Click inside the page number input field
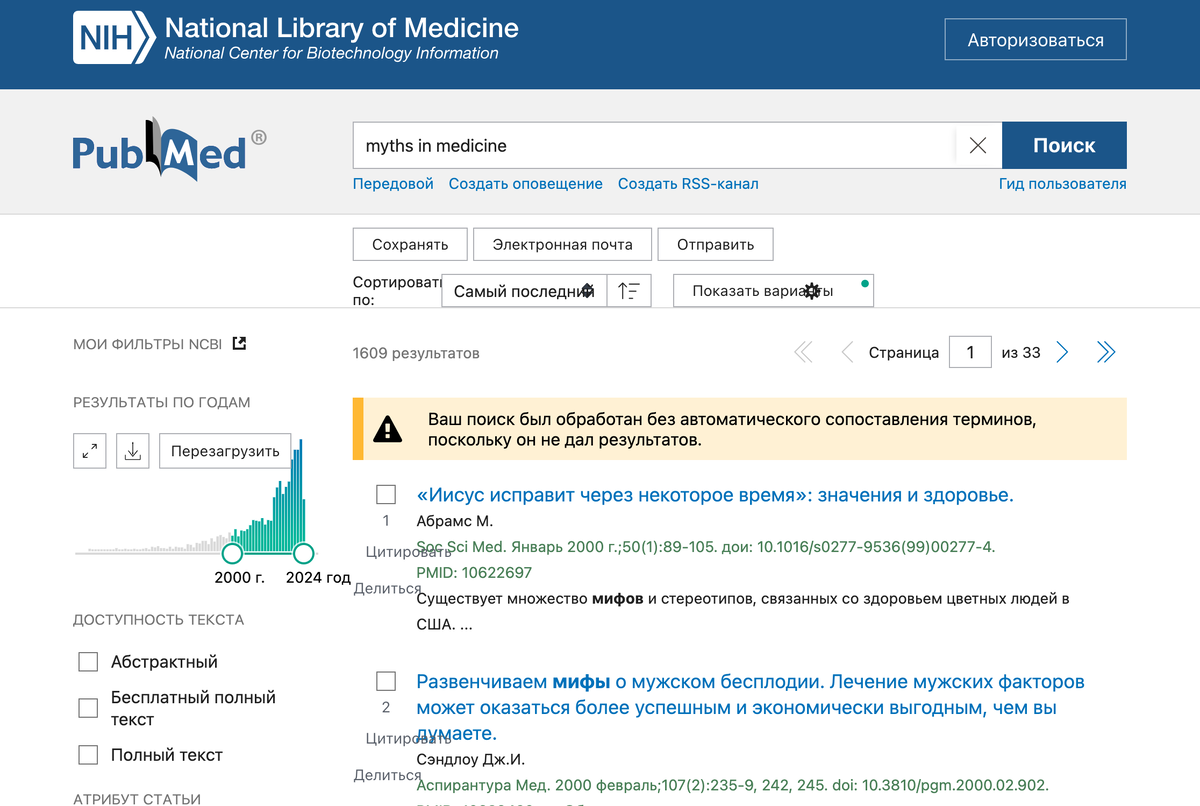This screenshot has width=1200, height=806. pyautogui.click(x=969, y=351)
